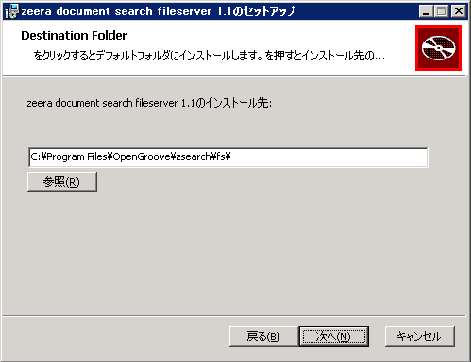The image size is (471, 362).
Task: Close the setup window
Action: 458,12
